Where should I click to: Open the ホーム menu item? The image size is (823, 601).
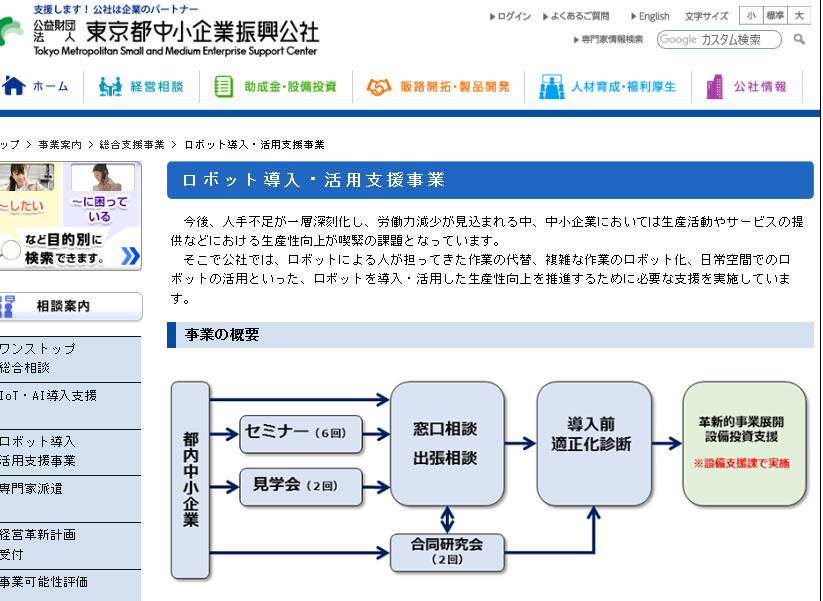coord(50,86)
